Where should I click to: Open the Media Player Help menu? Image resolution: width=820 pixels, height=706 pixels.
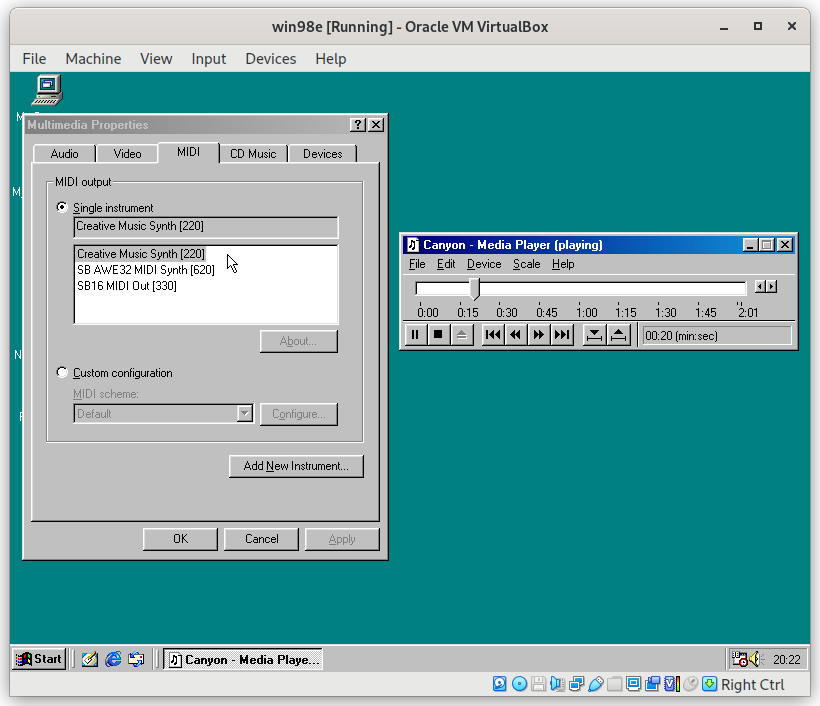pyautogui.click(x=563, y=264)
